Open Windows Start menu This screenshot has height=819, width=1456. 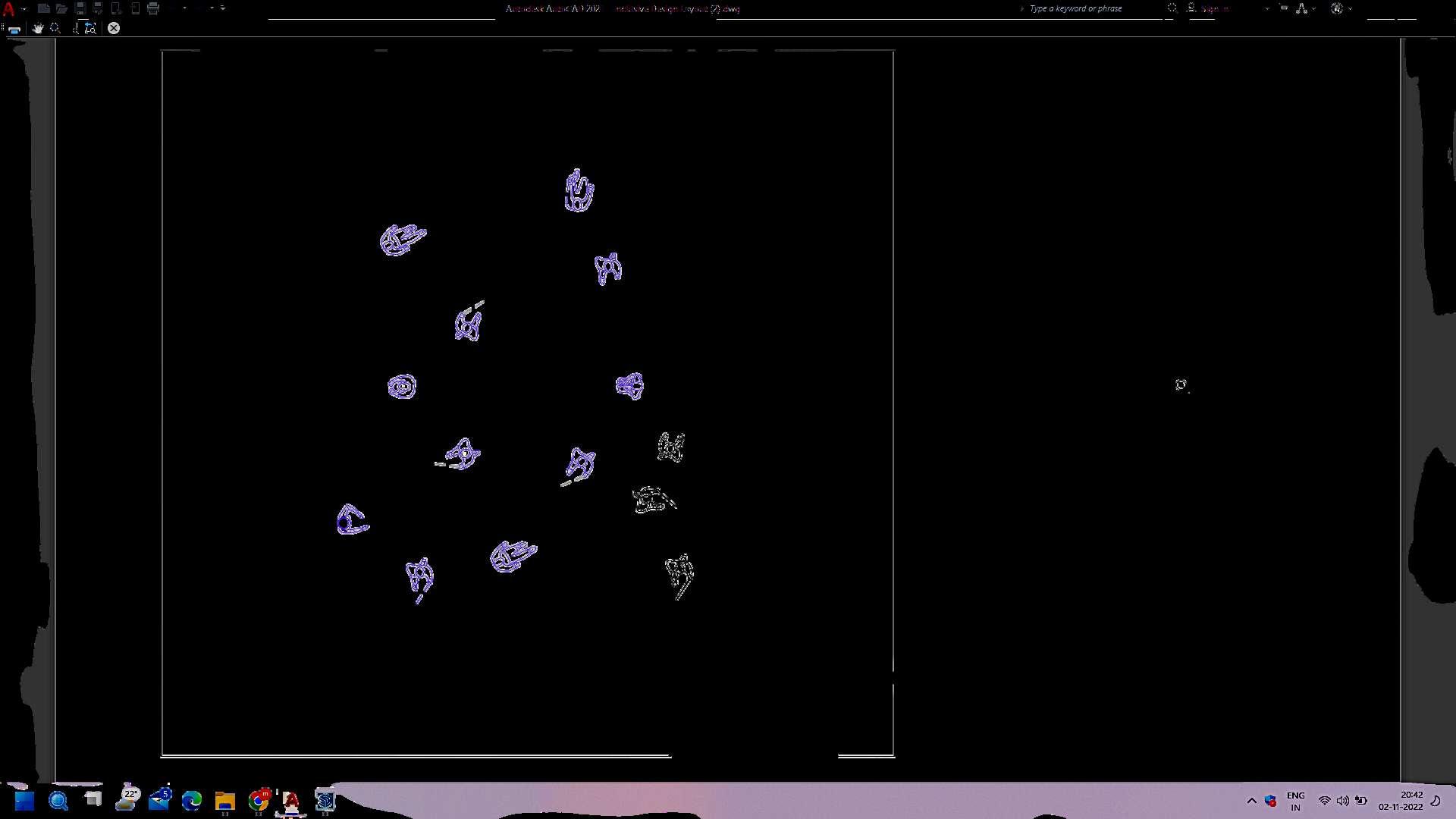tap(24, 801)
